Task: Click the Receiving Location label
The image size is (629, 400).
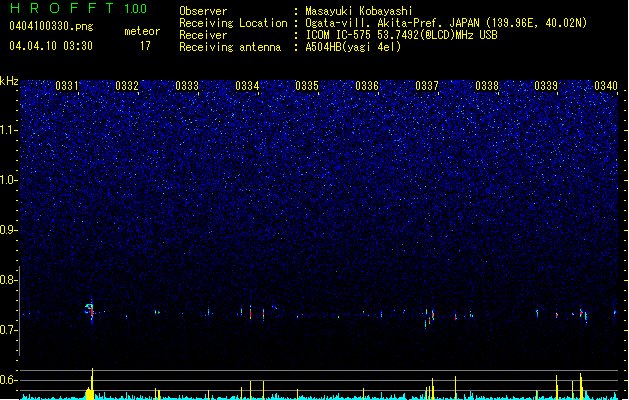Action: (x=233, y=23)
